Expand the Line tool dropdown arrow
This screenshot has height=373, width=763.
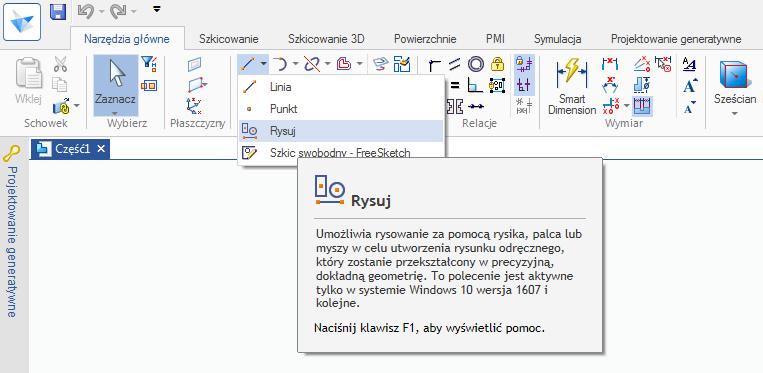(x=263, y=64)
